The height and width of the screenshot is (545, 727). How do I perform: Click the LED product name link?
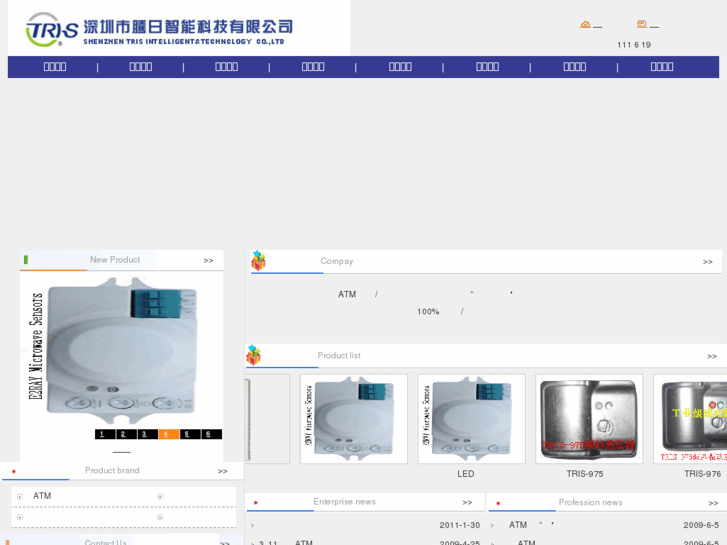(x=466, y=474)
